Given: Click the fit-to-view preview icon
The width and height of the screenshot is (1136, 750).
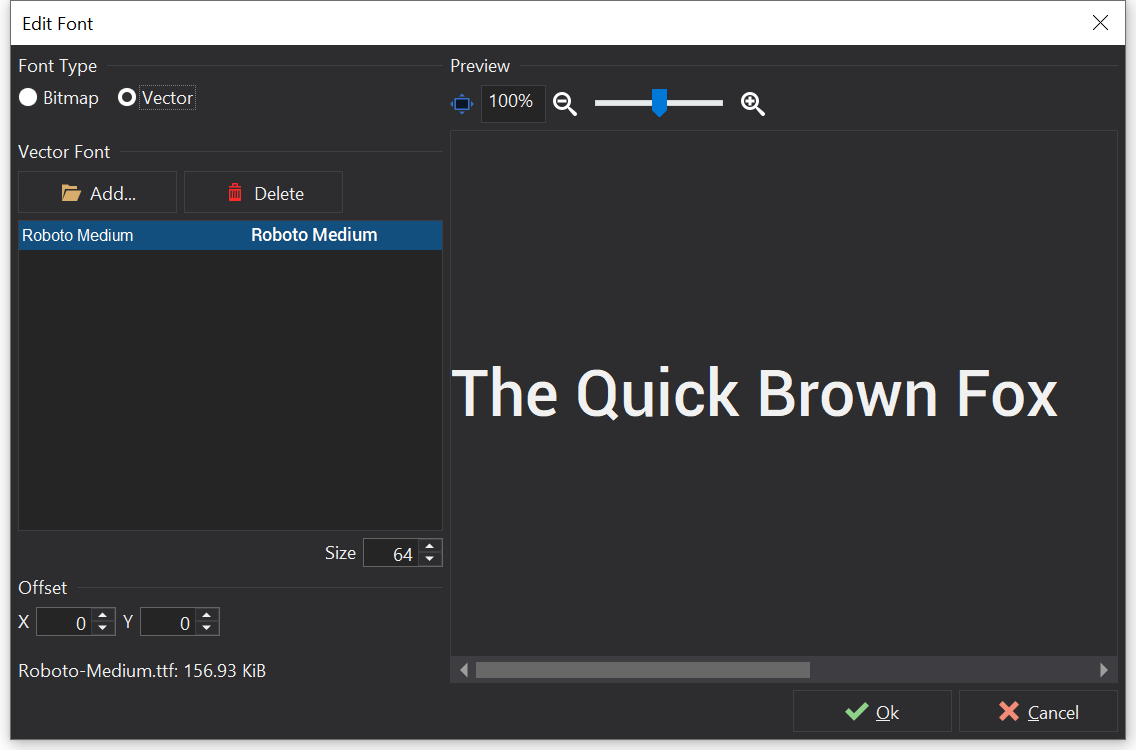Looking at the screenshot, I should [x=462, y=103].
